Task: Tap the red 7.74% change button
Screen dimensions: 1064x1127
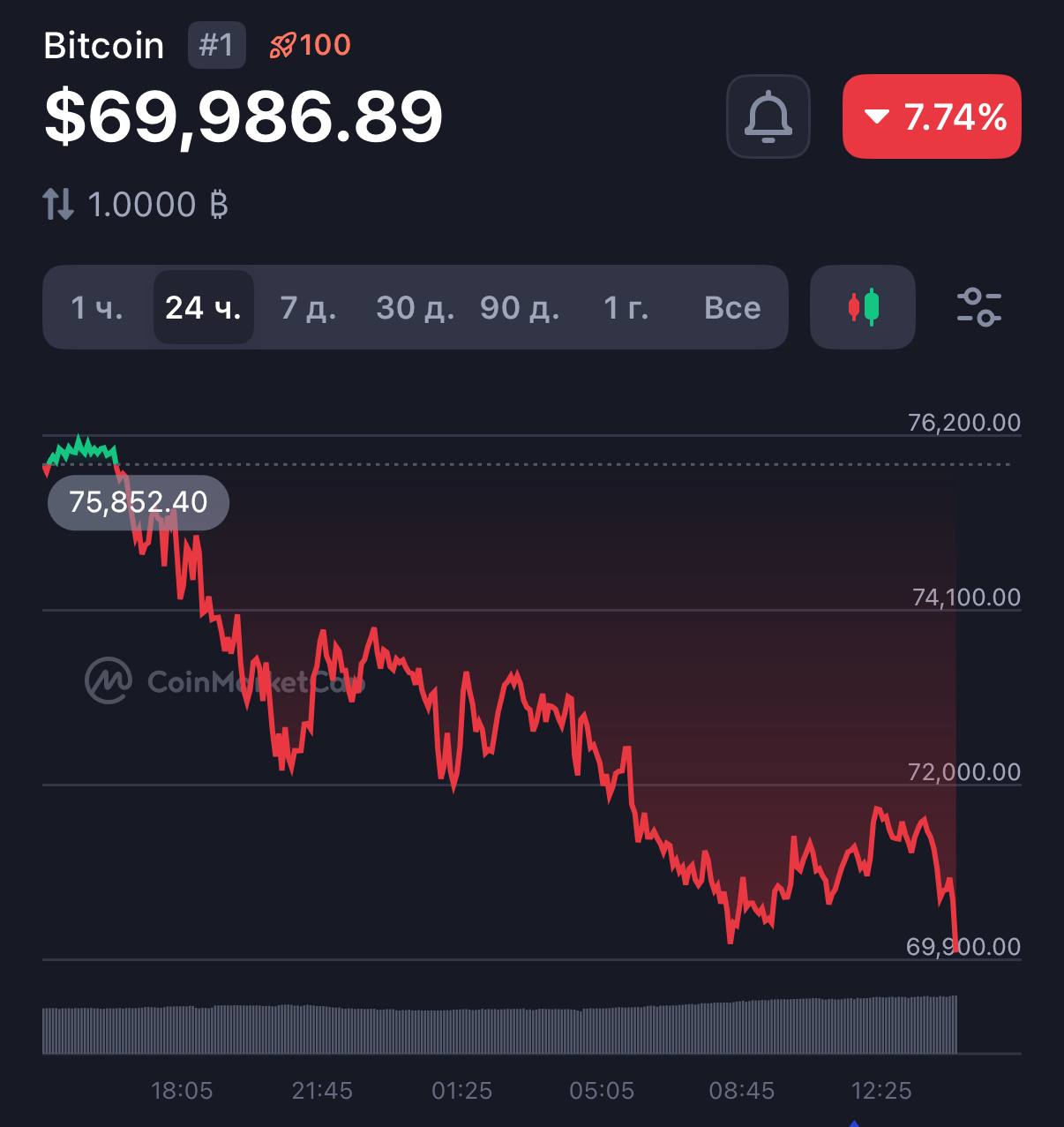Action: coord(932,116)
